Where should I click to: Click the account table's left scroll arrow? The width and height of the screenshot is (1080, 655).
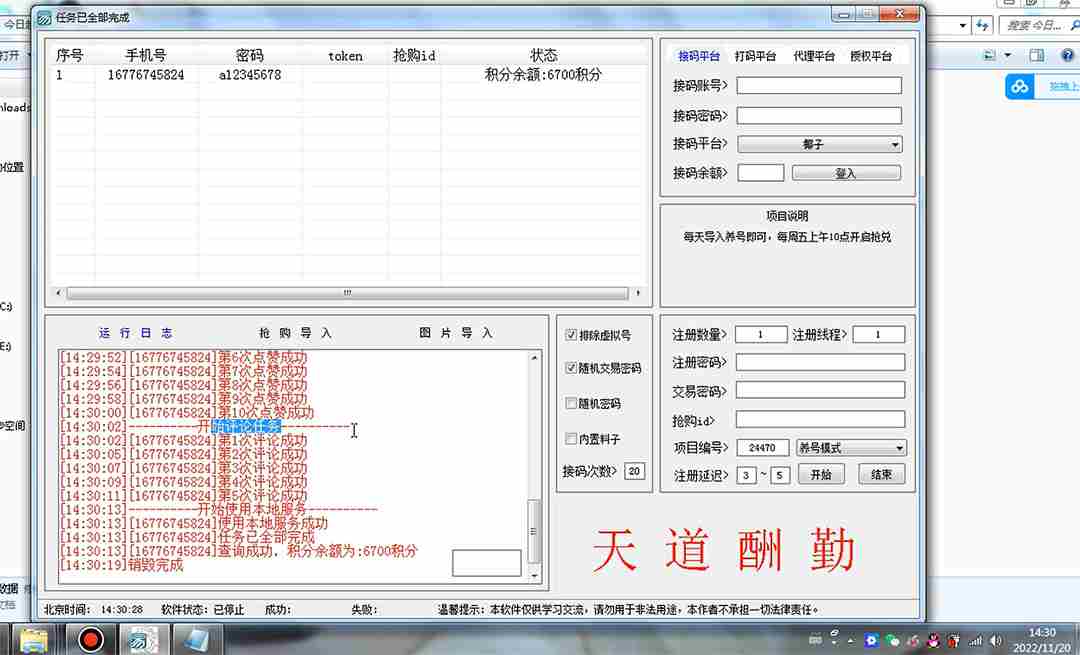point(59,293)
